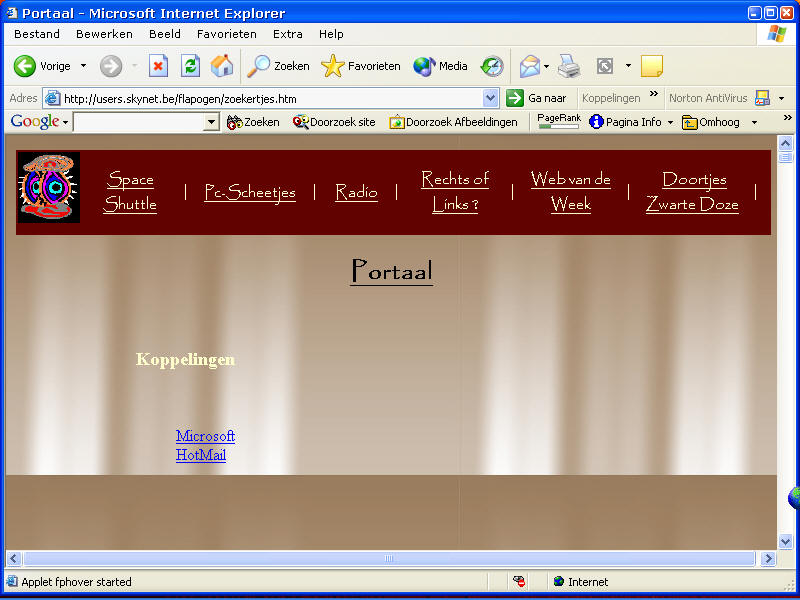Click the horizontal scrollbar thumb

coord(389,559)
